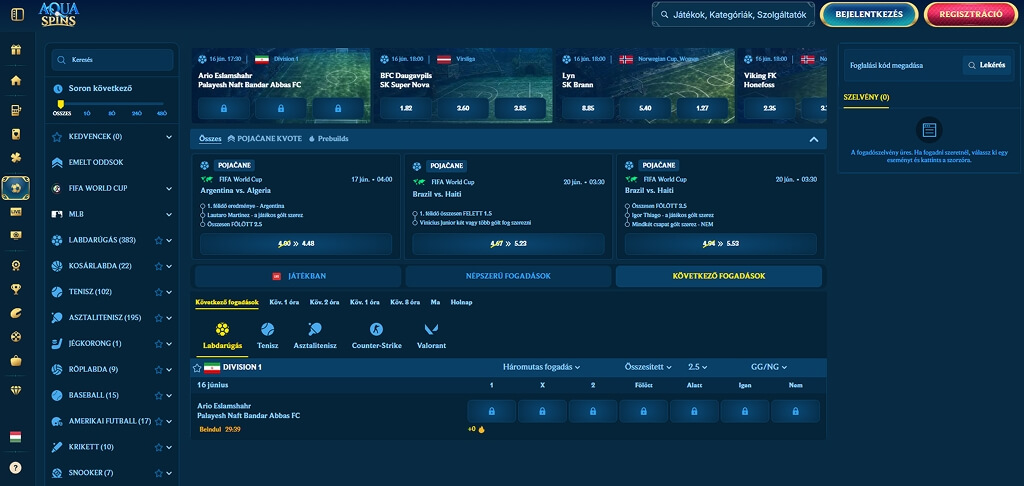This screenshot has width=1024, height=486.
Task: Switch to the Pojačane Kvote tab
Action: [x=264, y=139]
